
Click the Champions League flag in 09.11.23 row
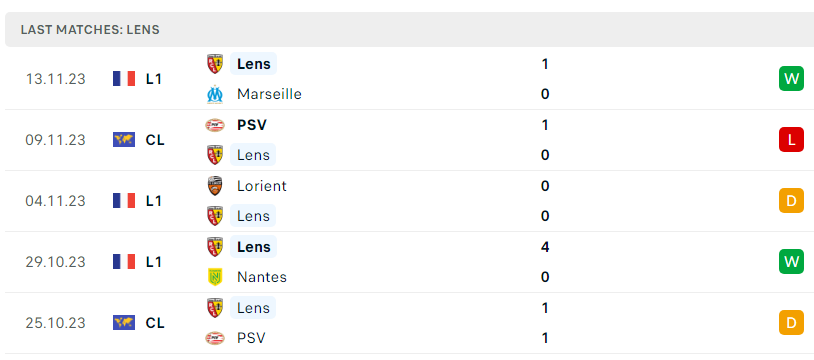124,140
